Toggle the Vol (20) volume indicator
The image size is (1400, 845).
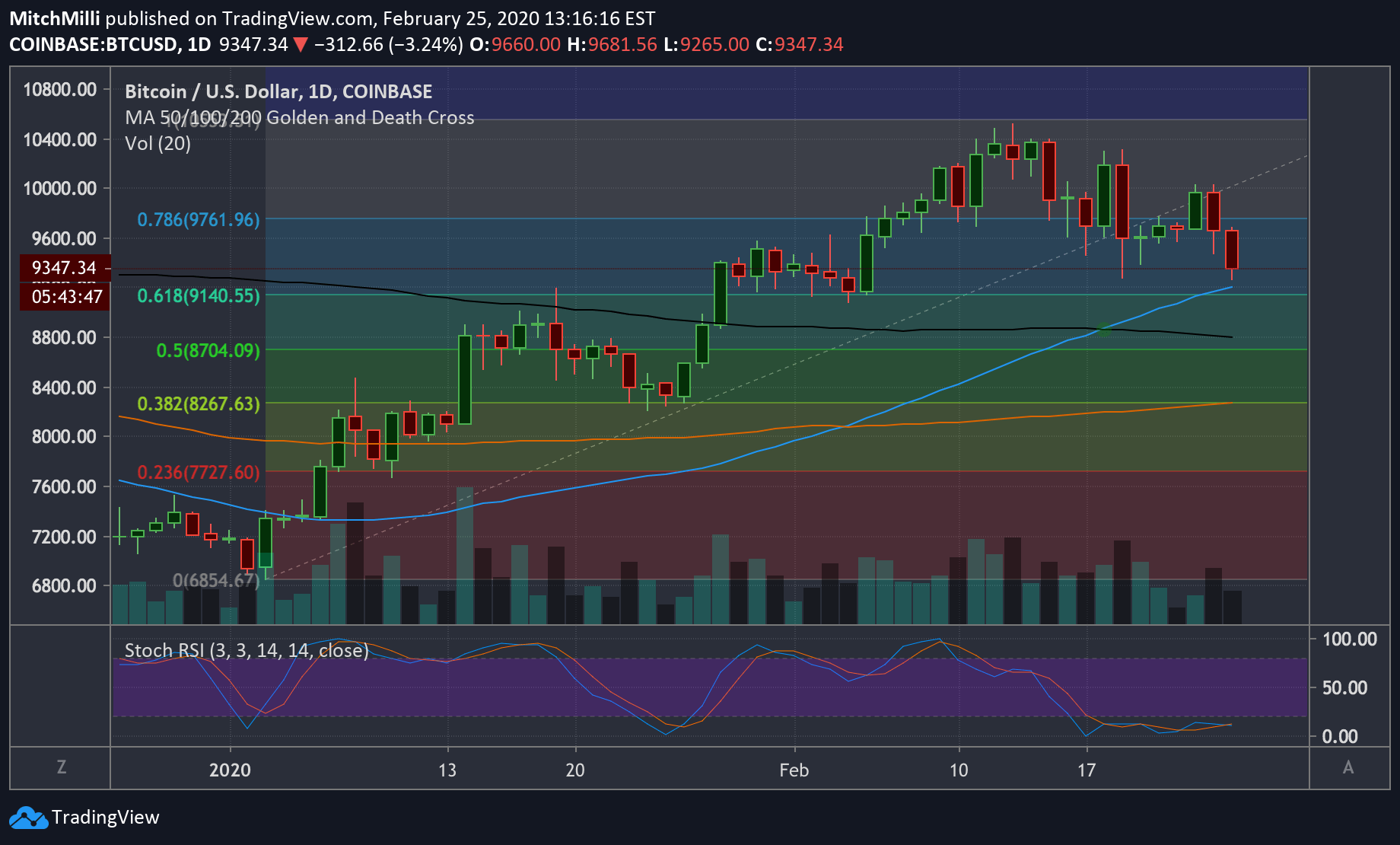(x=157, y=143)
